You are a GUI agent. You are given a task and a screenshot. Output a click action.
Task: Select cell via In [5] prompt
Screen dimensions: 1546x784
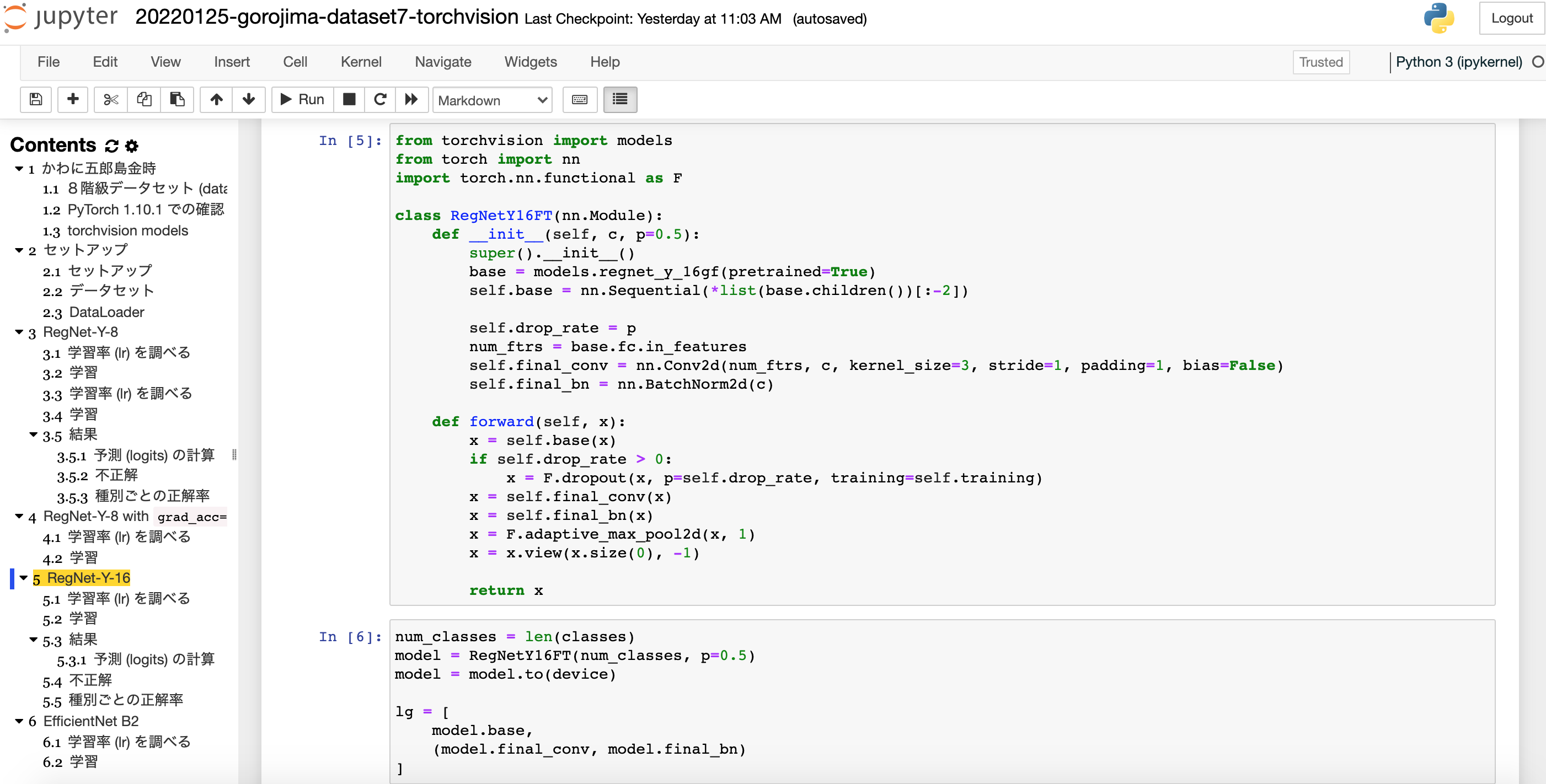point(350,141)
